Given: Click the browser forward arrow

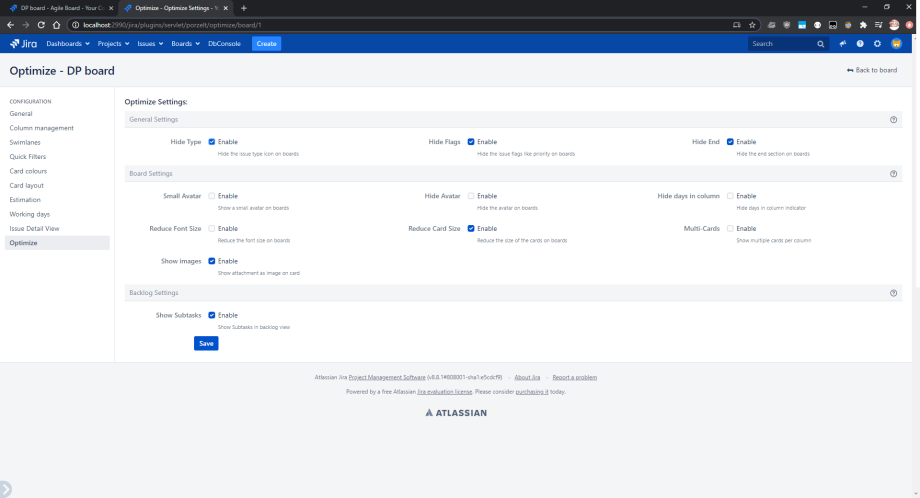Looking at the screenshot, I should tap(26, 25).
